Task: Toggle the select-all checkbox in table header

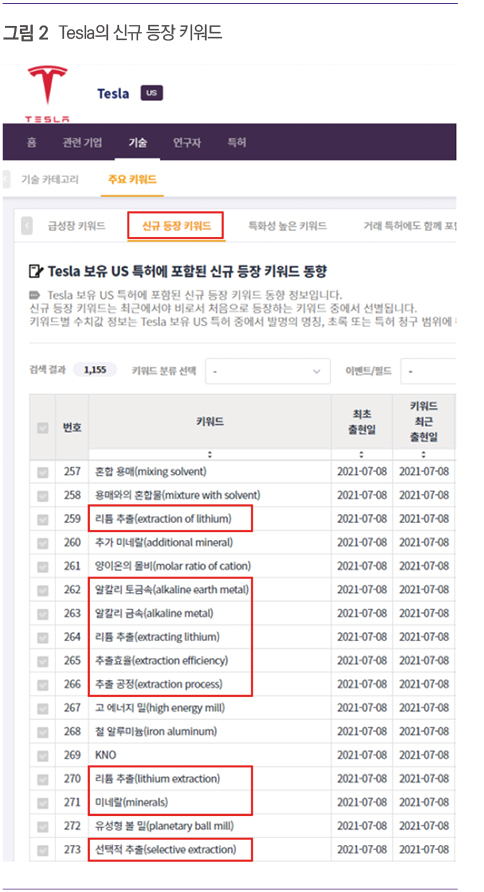Action: pyautogui.click(x=43, y=427)
